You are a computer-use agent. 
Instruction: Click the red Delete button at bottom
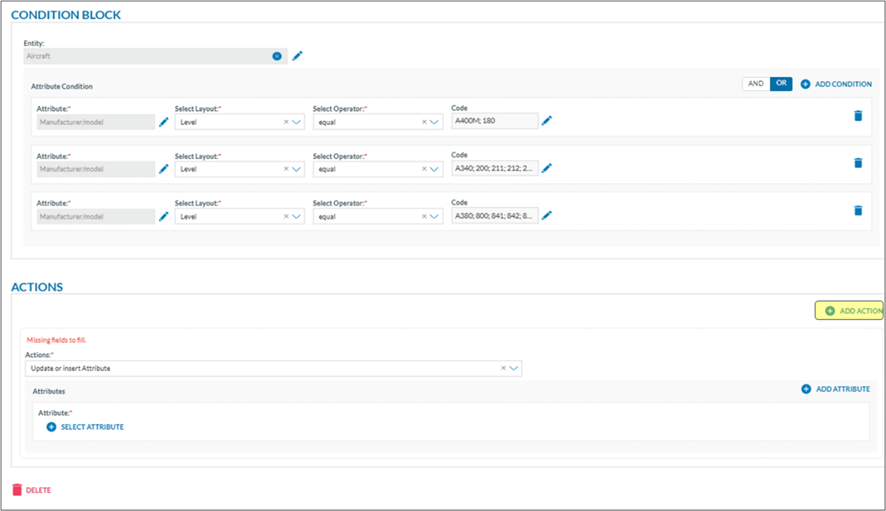click(31, 490)
